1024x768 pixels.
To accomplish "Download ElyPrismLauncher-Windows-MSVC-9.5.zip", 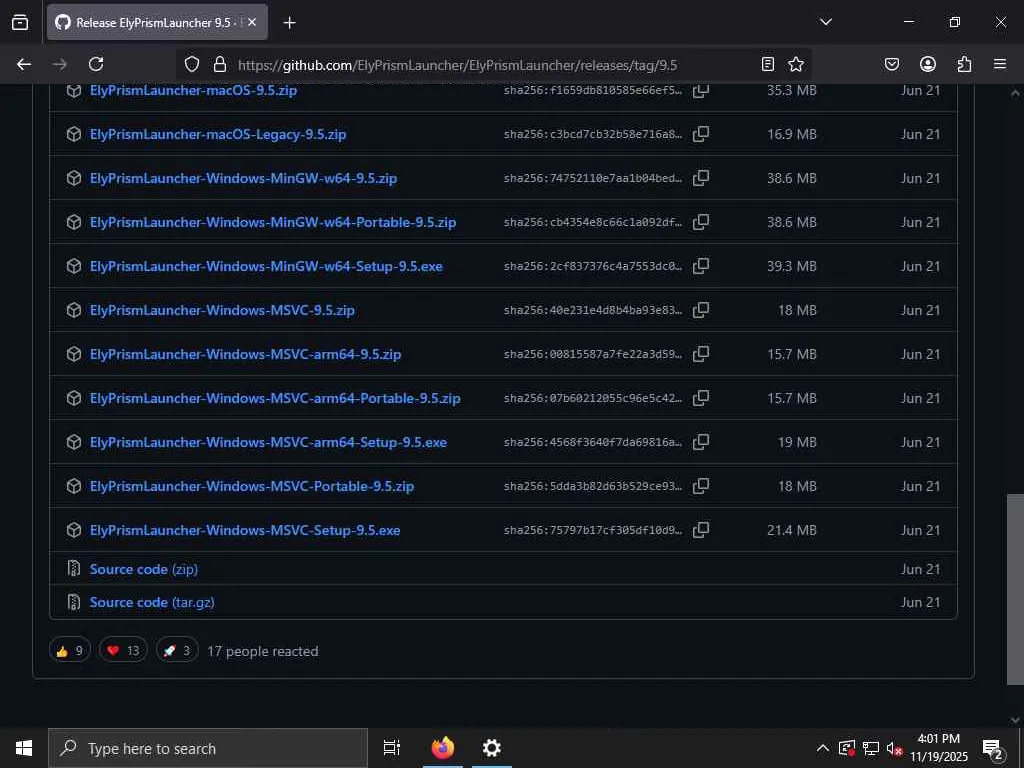I will [x=222, y=310].
